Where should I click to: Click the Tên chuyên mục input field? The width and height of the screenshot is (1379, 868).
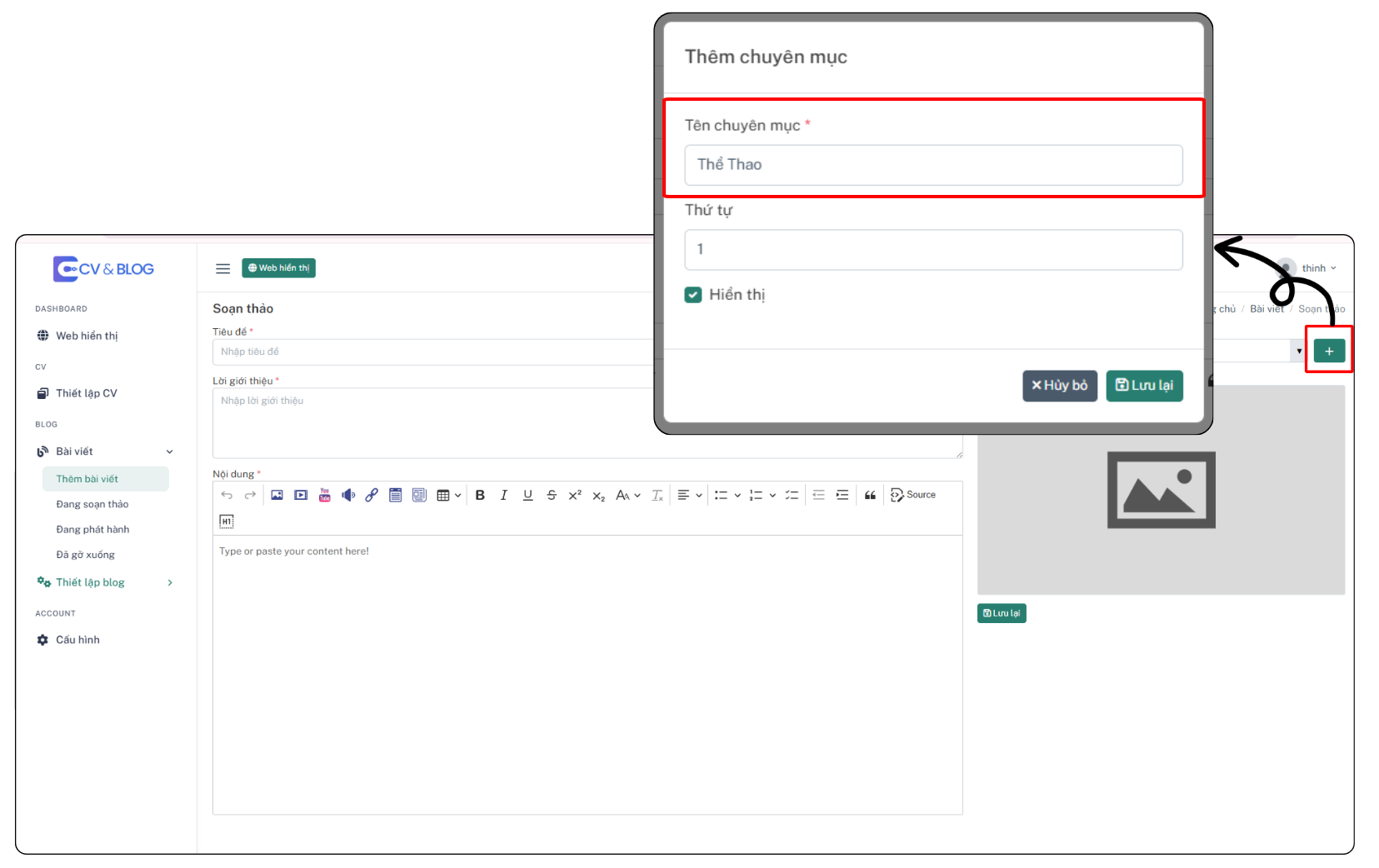pos(933,165)
